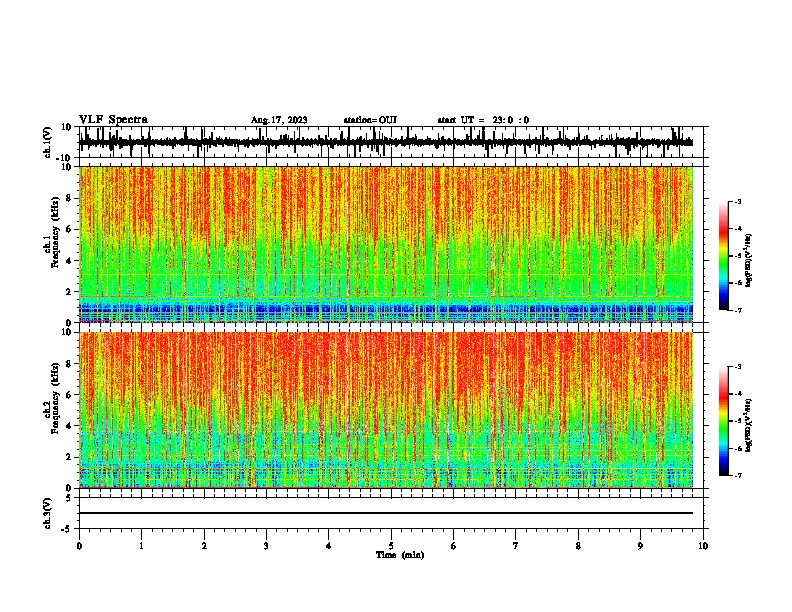Click the time axis tick label "6"
Viewport: 792px width, 612px height.
(x=454, y=546)
